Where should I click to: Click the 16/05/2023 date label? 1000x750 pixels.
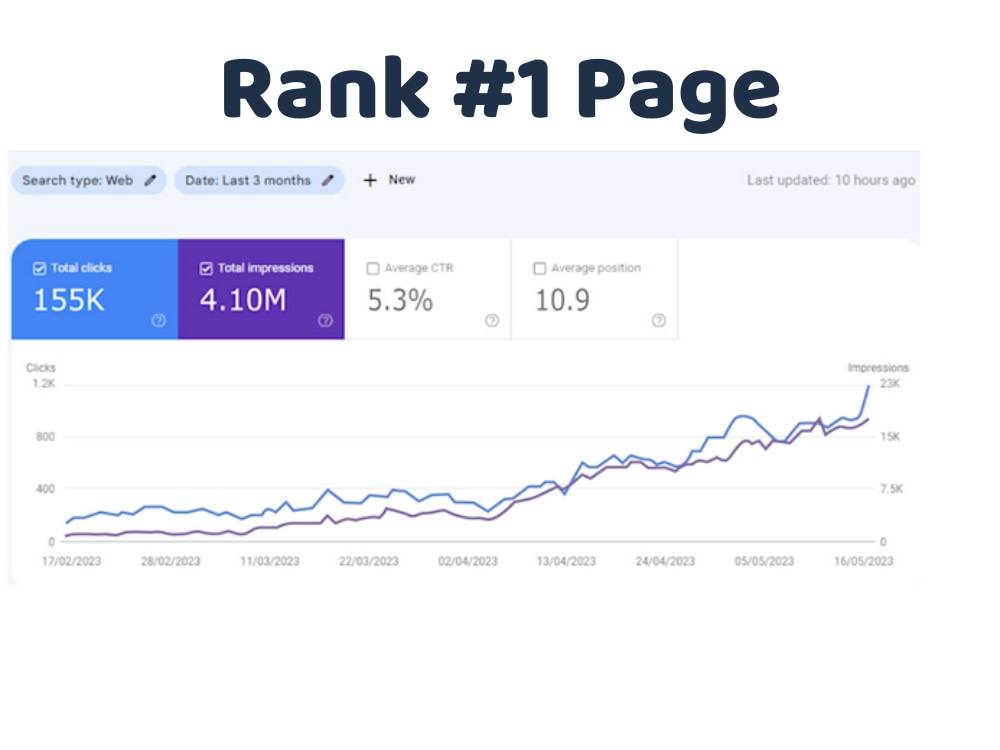864,561
